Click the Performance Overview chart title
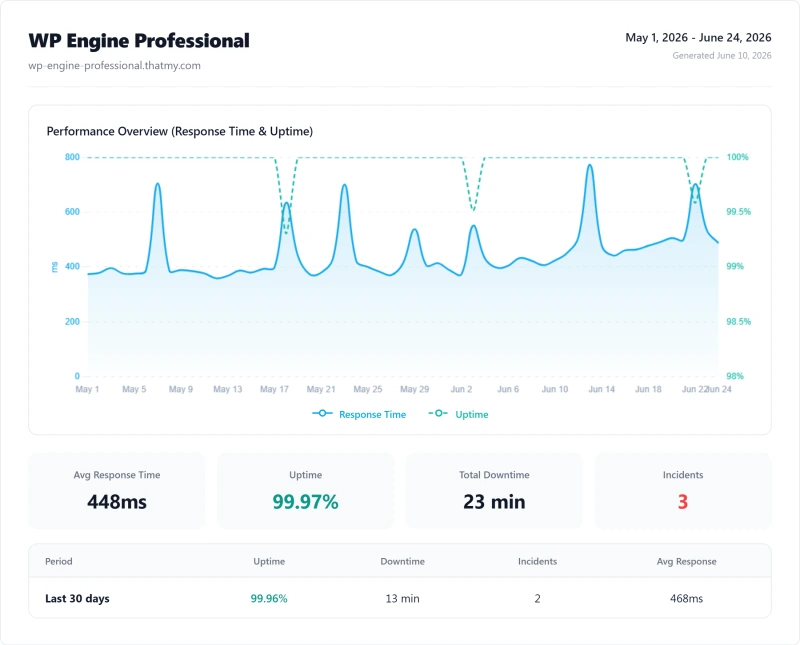Screen dimensions: 800x645 pyautogui.click(x=180, y=131)
